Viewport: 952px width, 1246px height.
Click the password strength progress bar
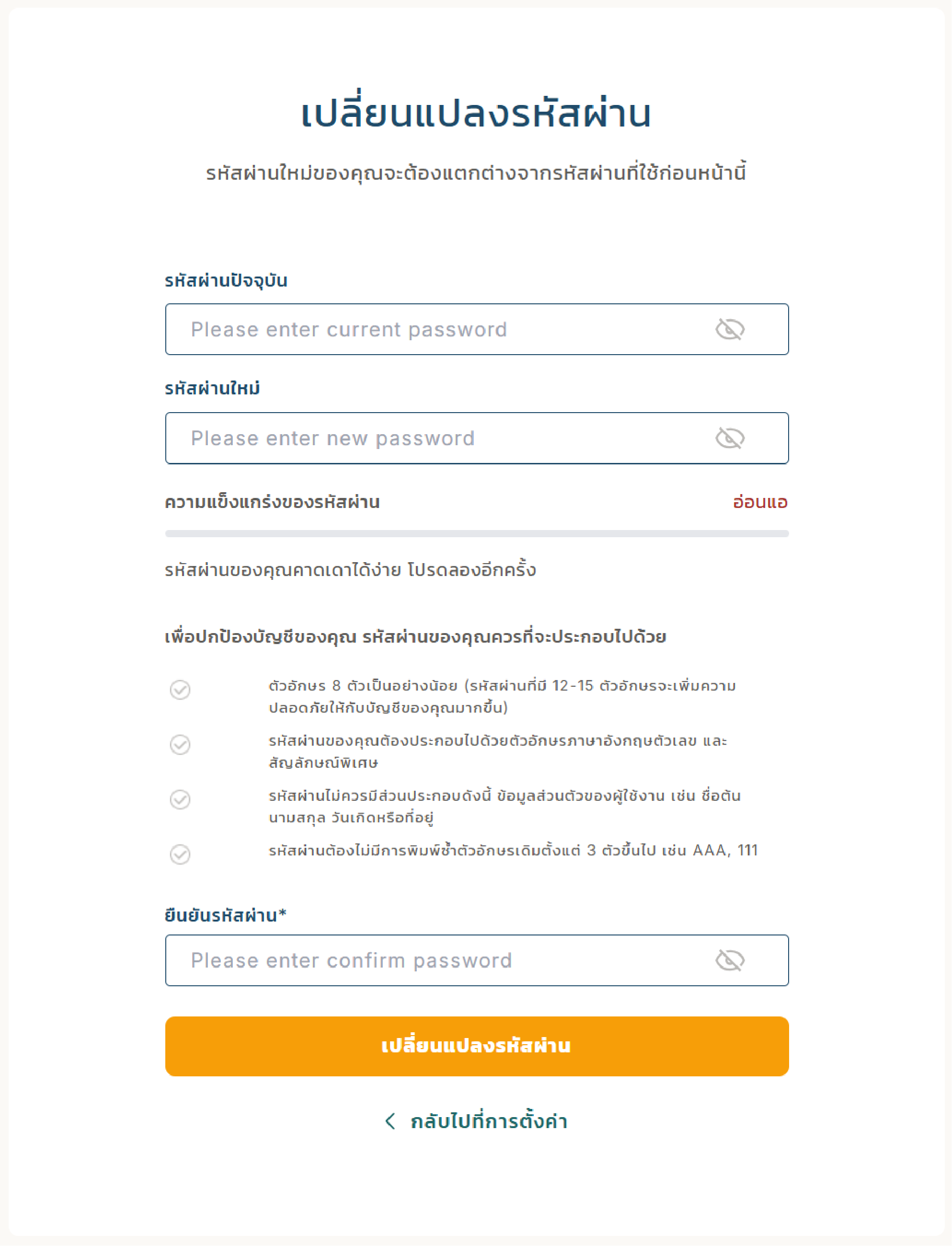coord(477,533)
